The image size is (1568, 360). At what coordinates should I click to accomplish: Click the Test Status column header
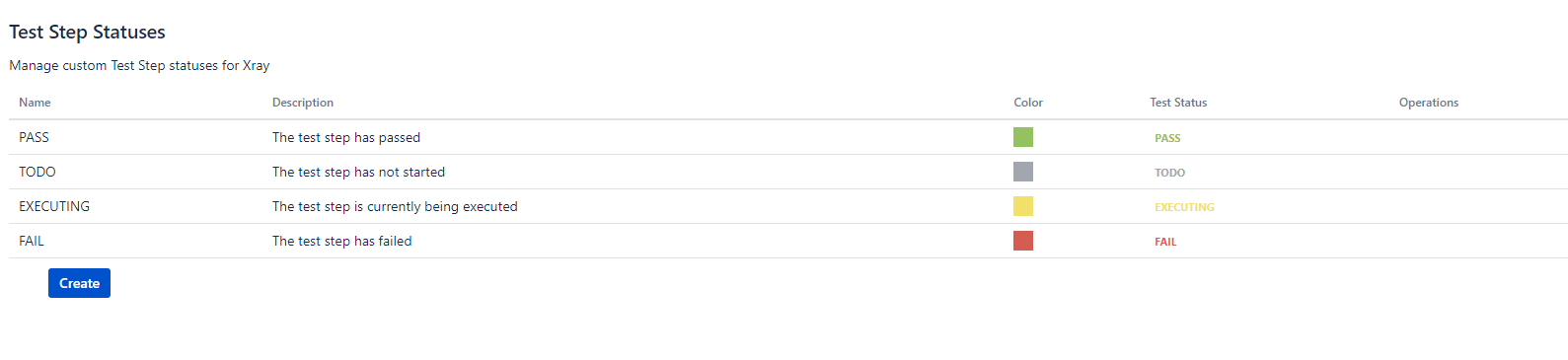coord(1178,103)
